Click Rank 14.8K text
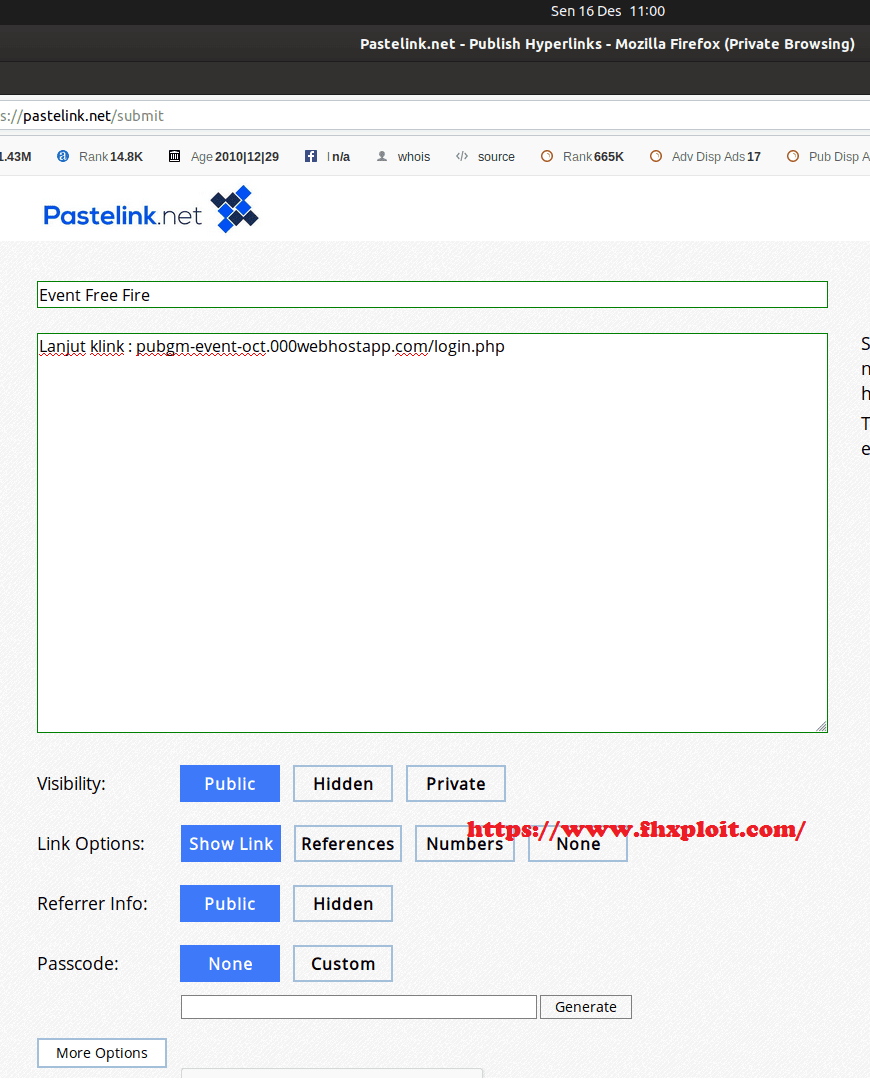 (x=111, y=157)
